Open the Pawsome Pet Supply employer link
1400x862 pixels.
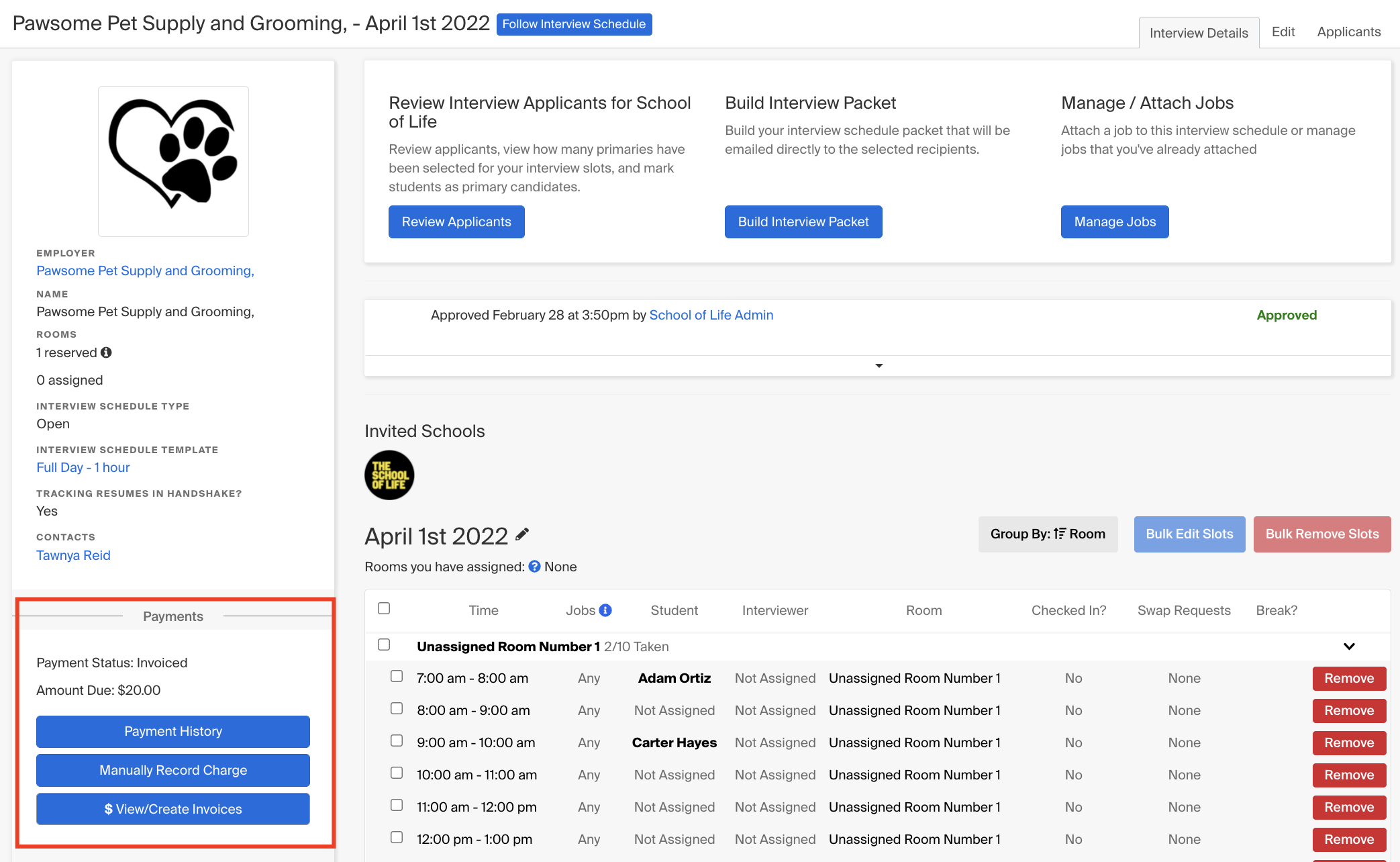pyautogui.click(x=145, y=271)
